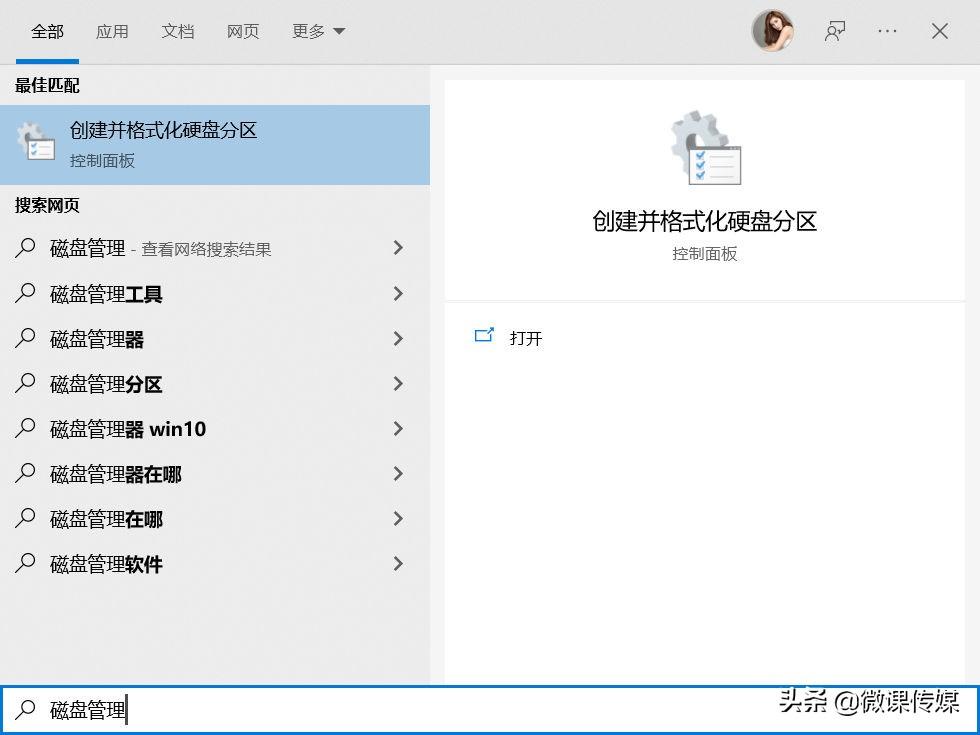Switch to the 文档 tab
Viewport: 980px width, 735px height.
coord(177,31)
